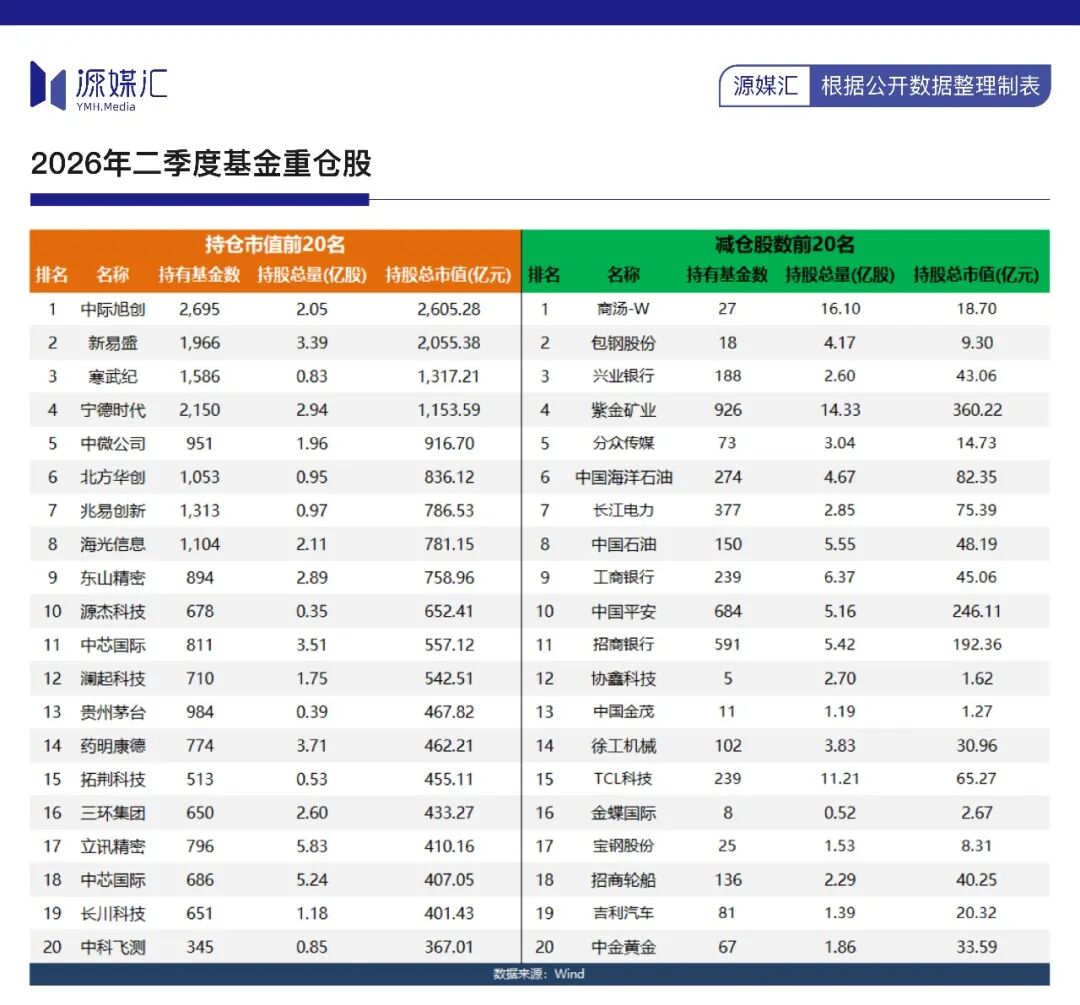Select the stock name 招商轮船

coord(623,880)
